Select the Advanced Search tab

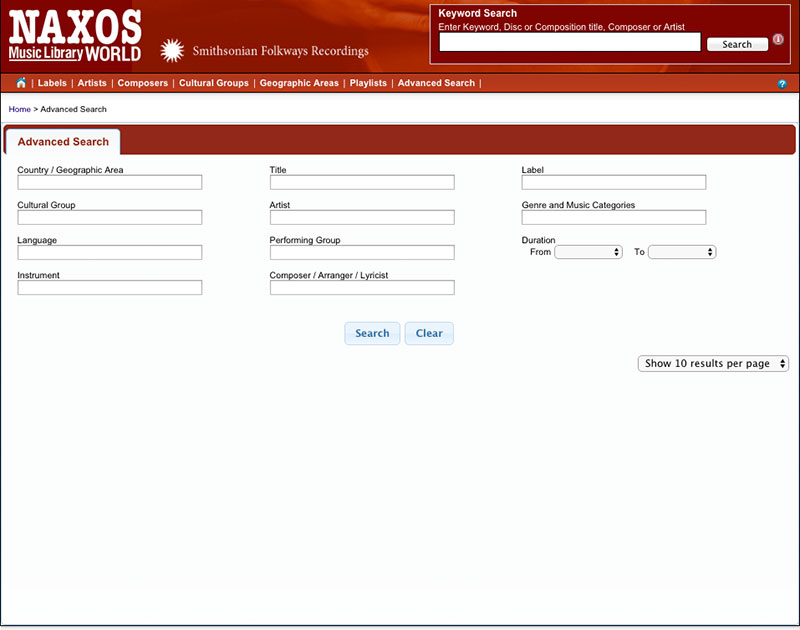[x=63, y=142]
